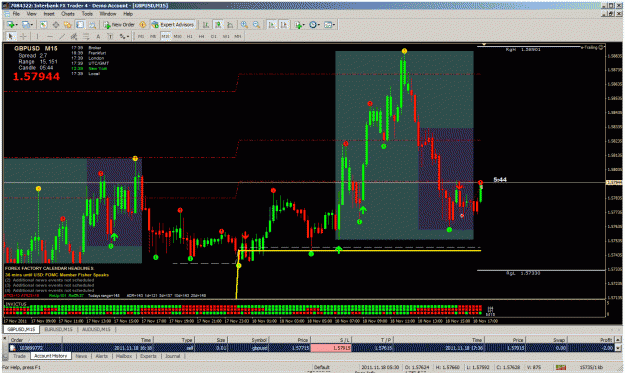Open the File menu
The width and height of the screenshot is (625, 373).
(x=16, y=14)
